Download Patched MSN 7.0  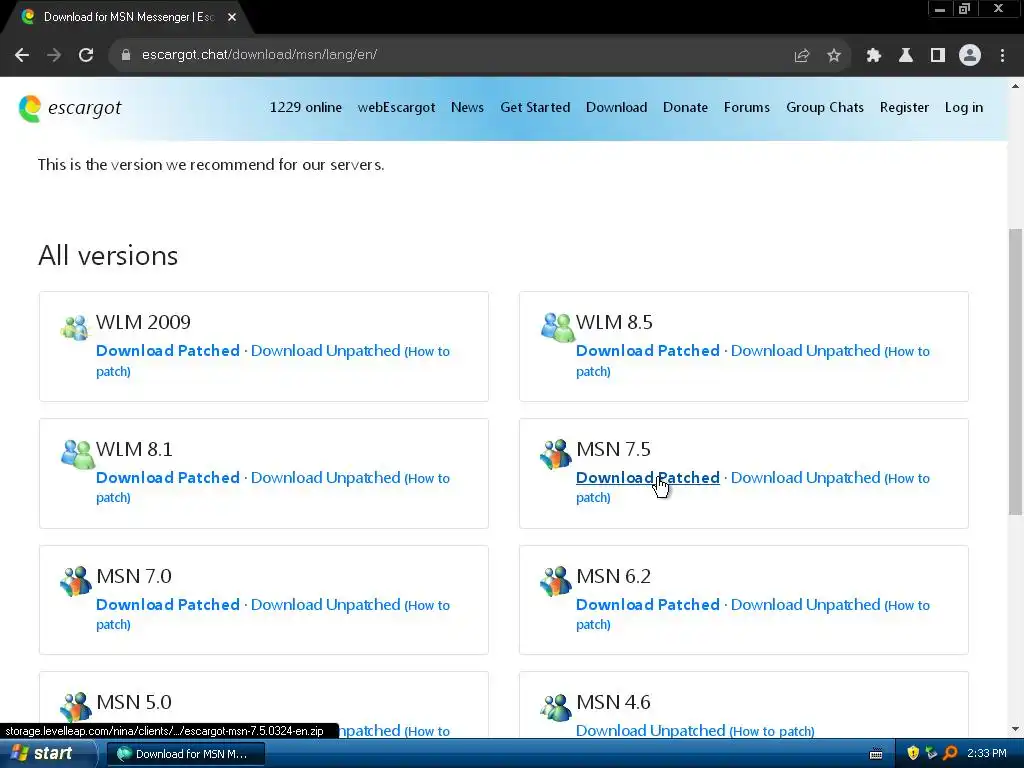pyautogui.click(x=168, y=605)
